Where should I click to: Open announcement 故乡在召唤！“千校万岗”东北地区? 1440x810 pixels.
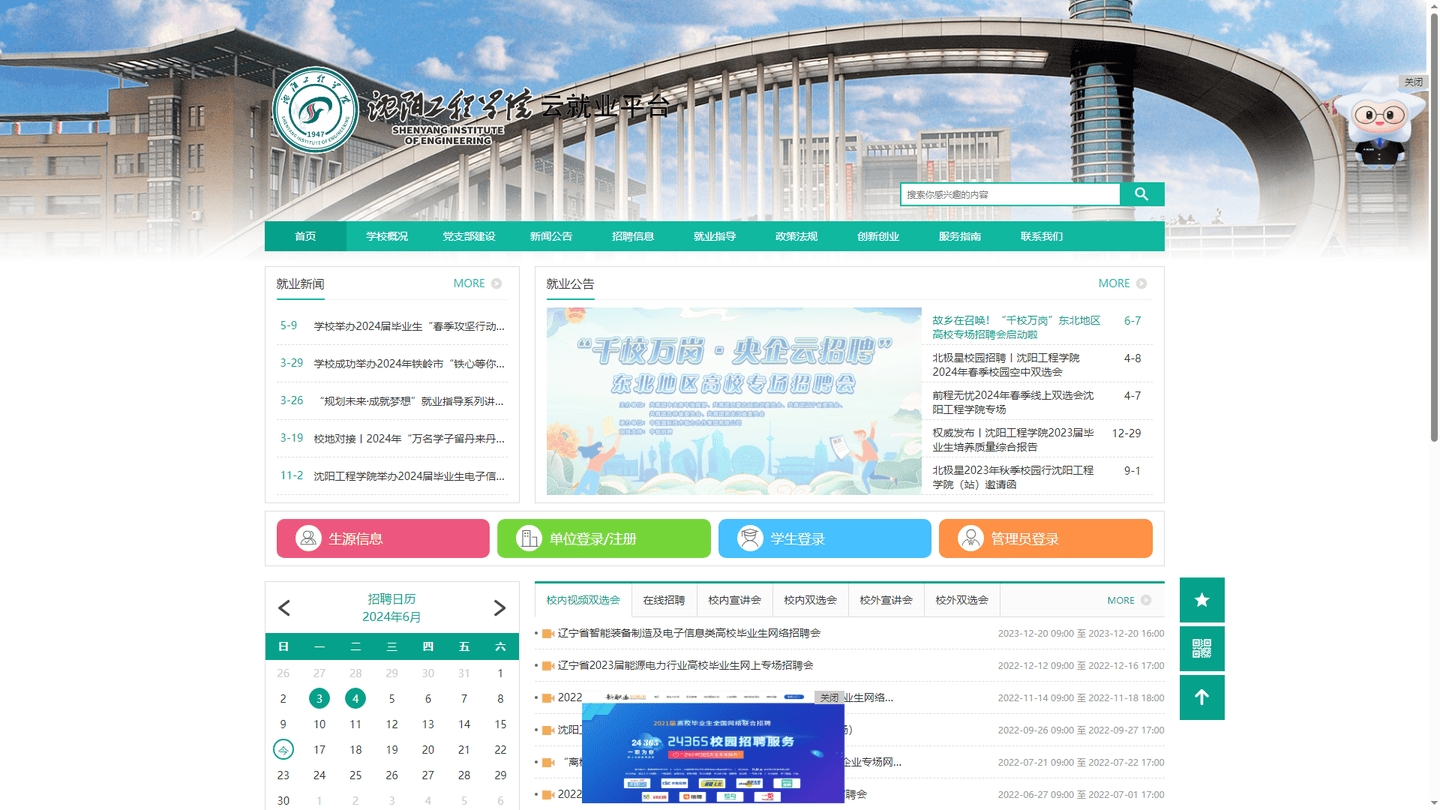coord(1017,327)
